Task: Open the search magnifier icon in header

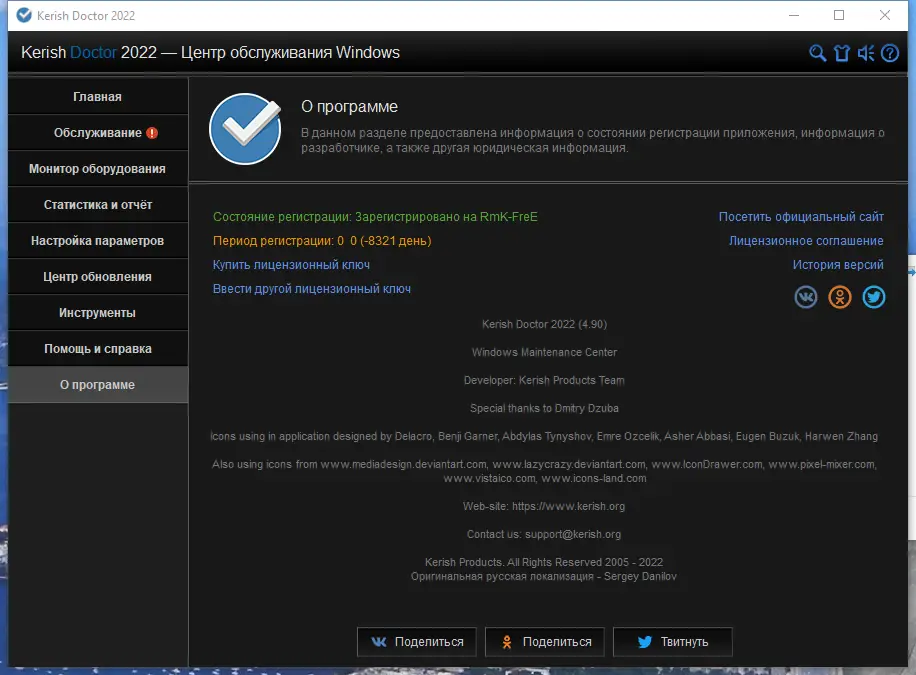Action: (x=817, y=53)
